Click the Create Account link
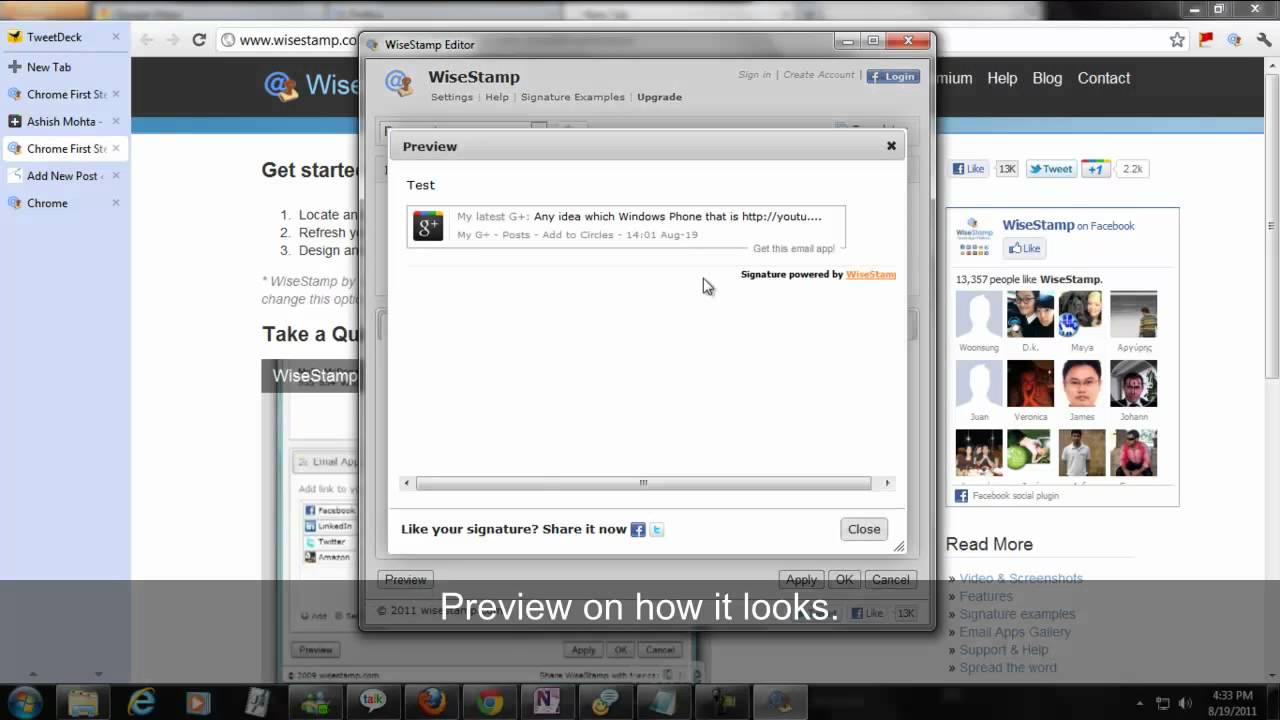Viewport: 1280px width, 720px height. (818, 74)
